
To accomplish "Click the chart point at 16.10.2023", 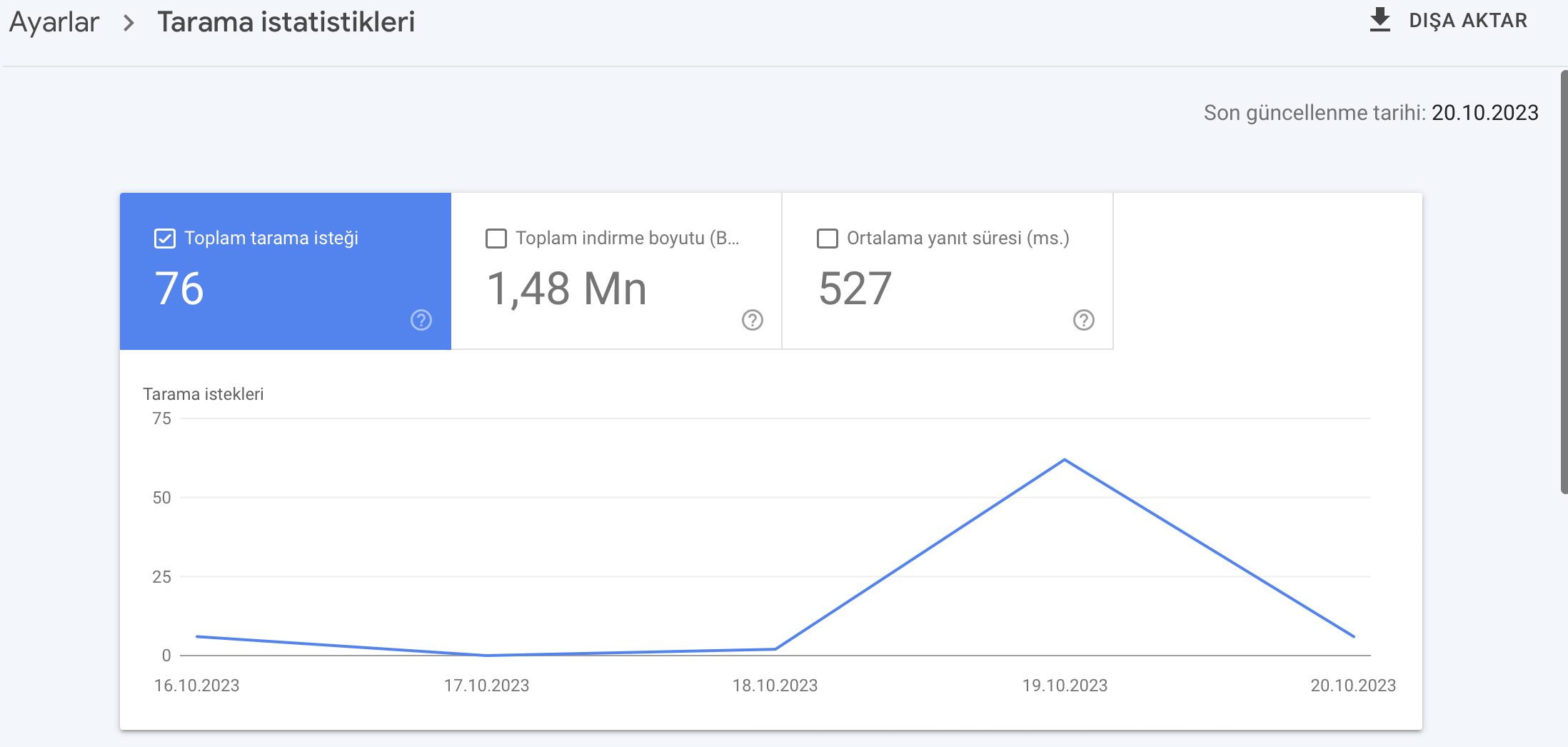I will [x=197, y=636].
